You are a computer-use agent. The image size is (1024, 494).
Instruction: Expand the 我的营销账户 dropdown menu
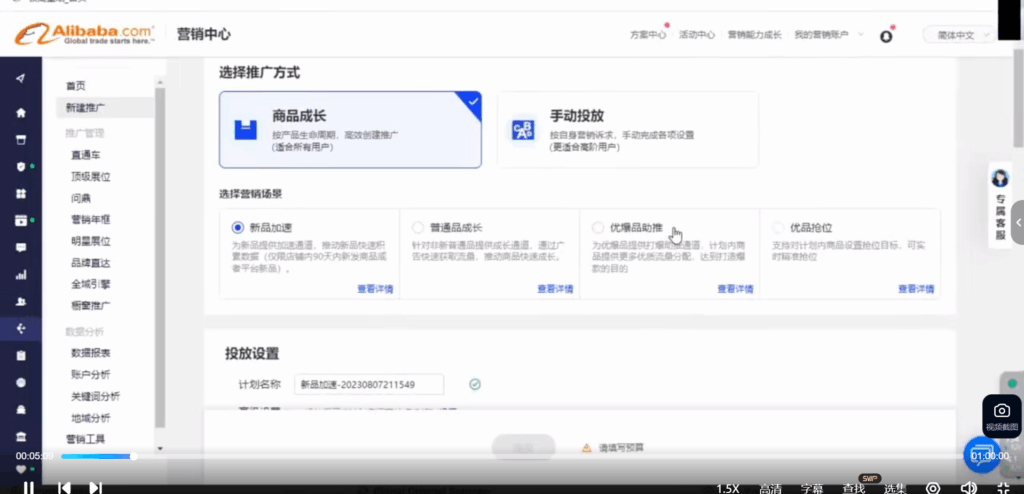(825, 35)
